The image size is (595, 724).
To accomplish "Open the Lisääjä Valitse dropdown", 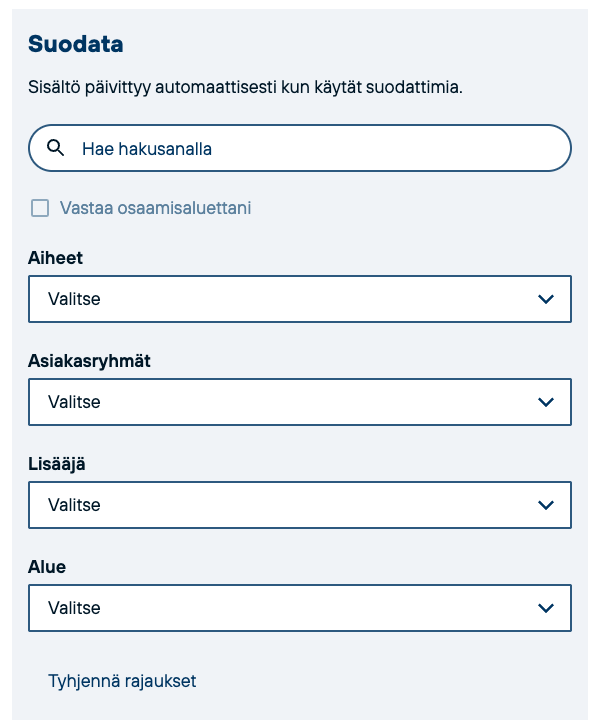I will (x=300, y=505).
